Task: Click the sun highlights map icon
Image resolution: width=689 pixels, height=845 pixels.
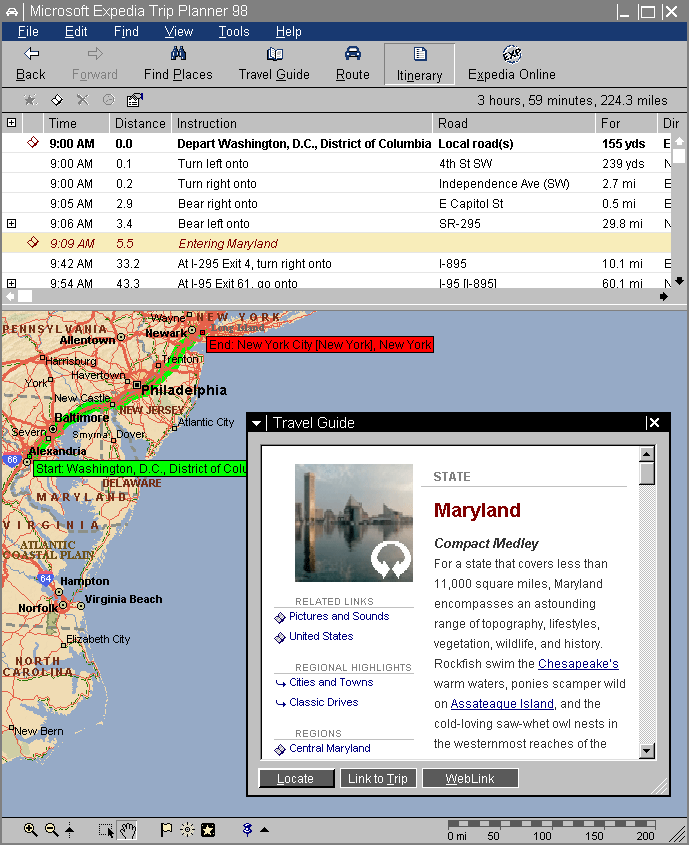Action: (x=187, y=829)
